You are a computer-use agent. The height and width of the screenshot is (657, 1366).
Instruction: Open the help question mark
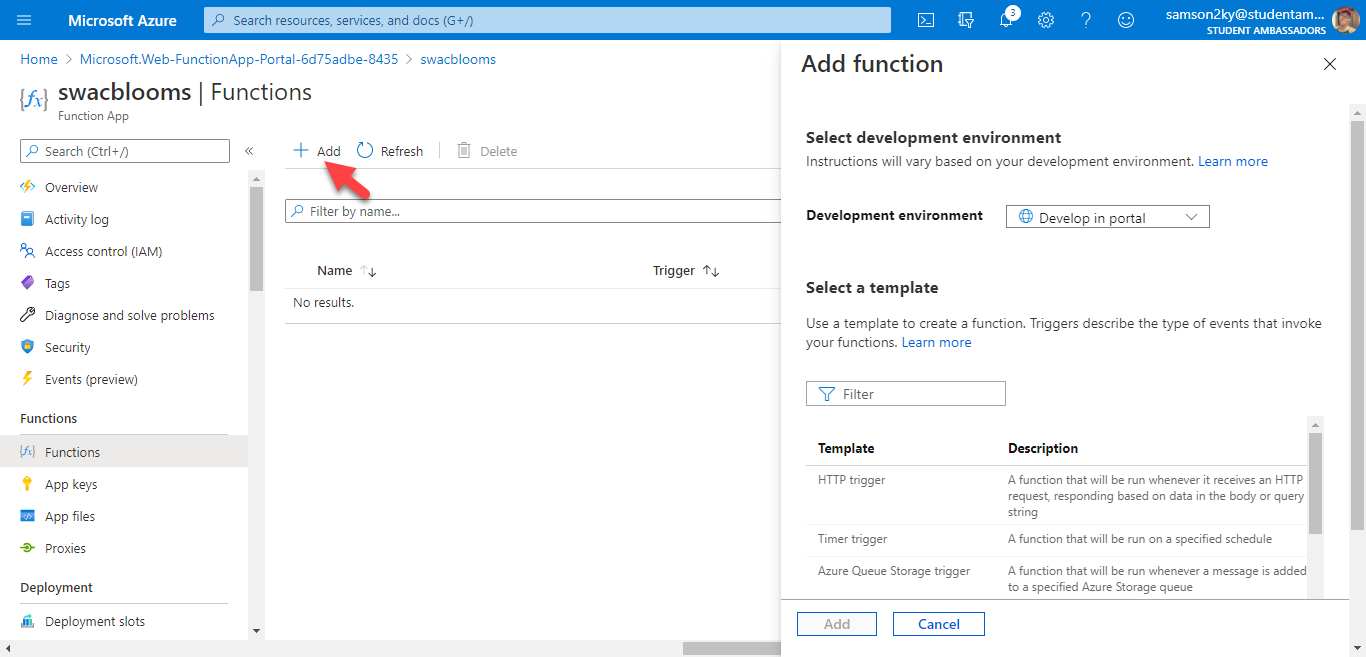(x=1086, y=20)
